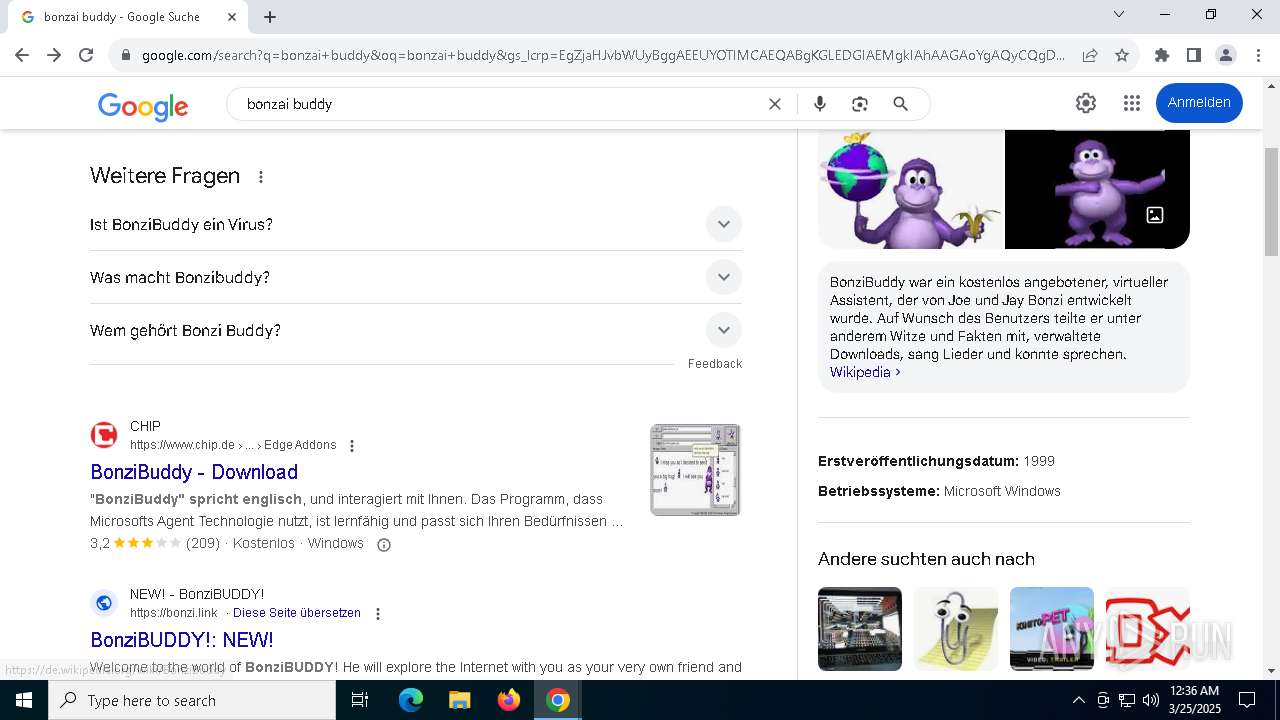This screenshot has width=1280, height=720.
Task: Click taskbar search box
Action: [x=192, y=700]
